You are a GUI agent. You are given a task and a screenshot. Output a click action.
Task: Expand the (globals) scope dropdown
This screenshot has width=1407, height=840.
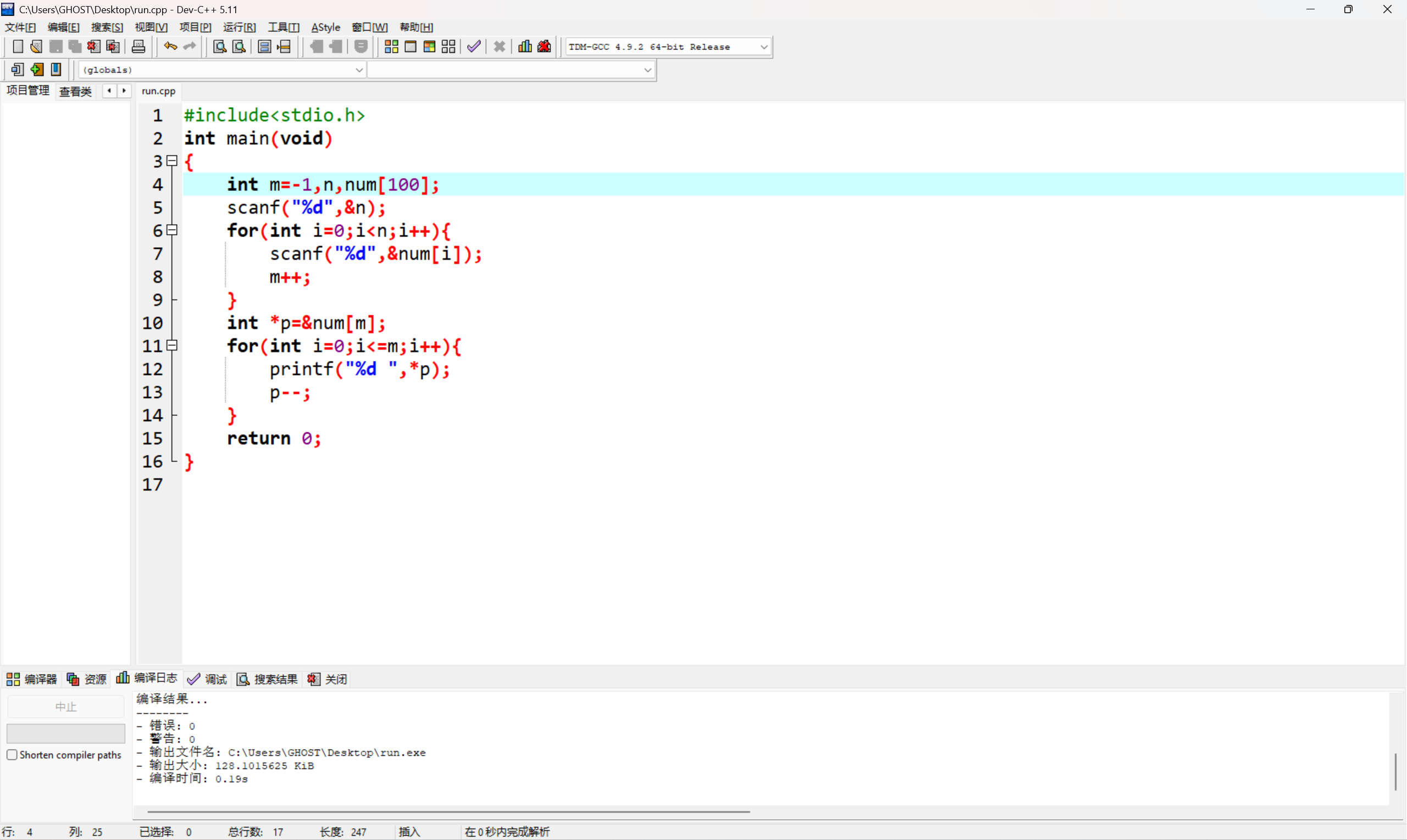tap(359, 70)
